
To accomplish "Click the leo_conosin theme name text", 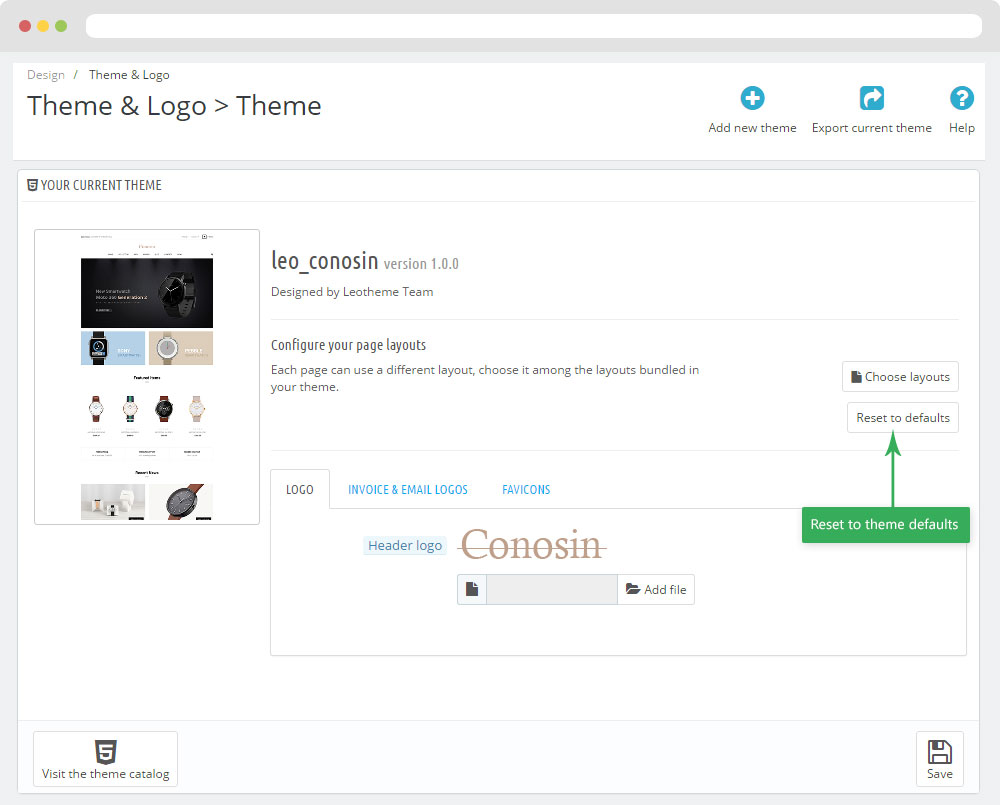I will click(x=325, y=261).
